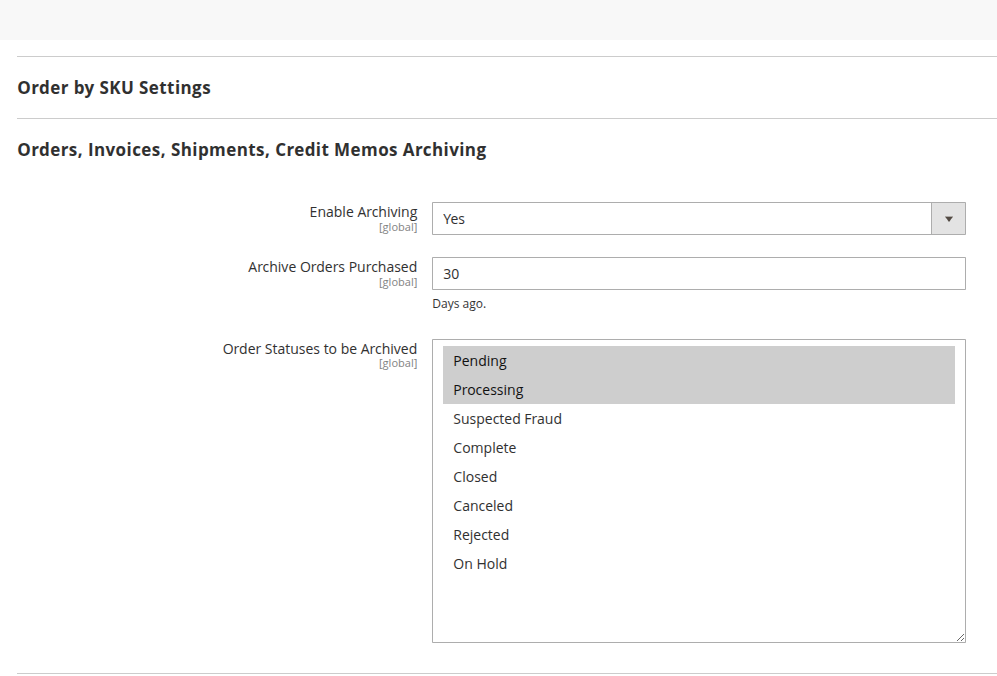This screenshot has height=676, width=997.
Task: Click the 'Days ago.' note text
Action: (x=459, y=304)
